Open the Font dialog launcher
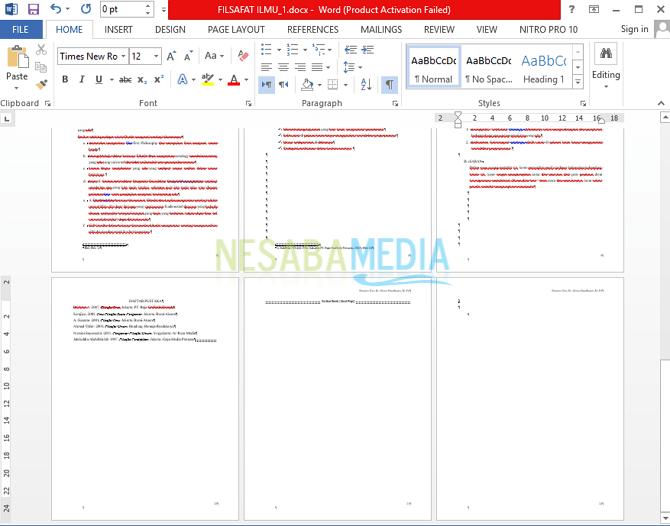This screenshot has height=526, width=670. [x=248, y=103]
